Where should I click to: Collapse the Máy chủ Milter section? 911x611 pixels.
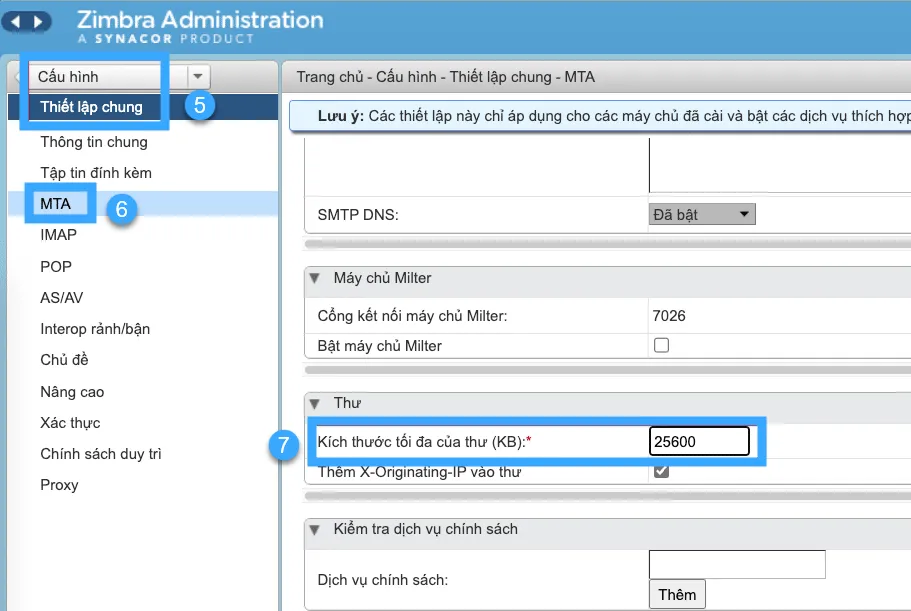click(x=314, y=278)
